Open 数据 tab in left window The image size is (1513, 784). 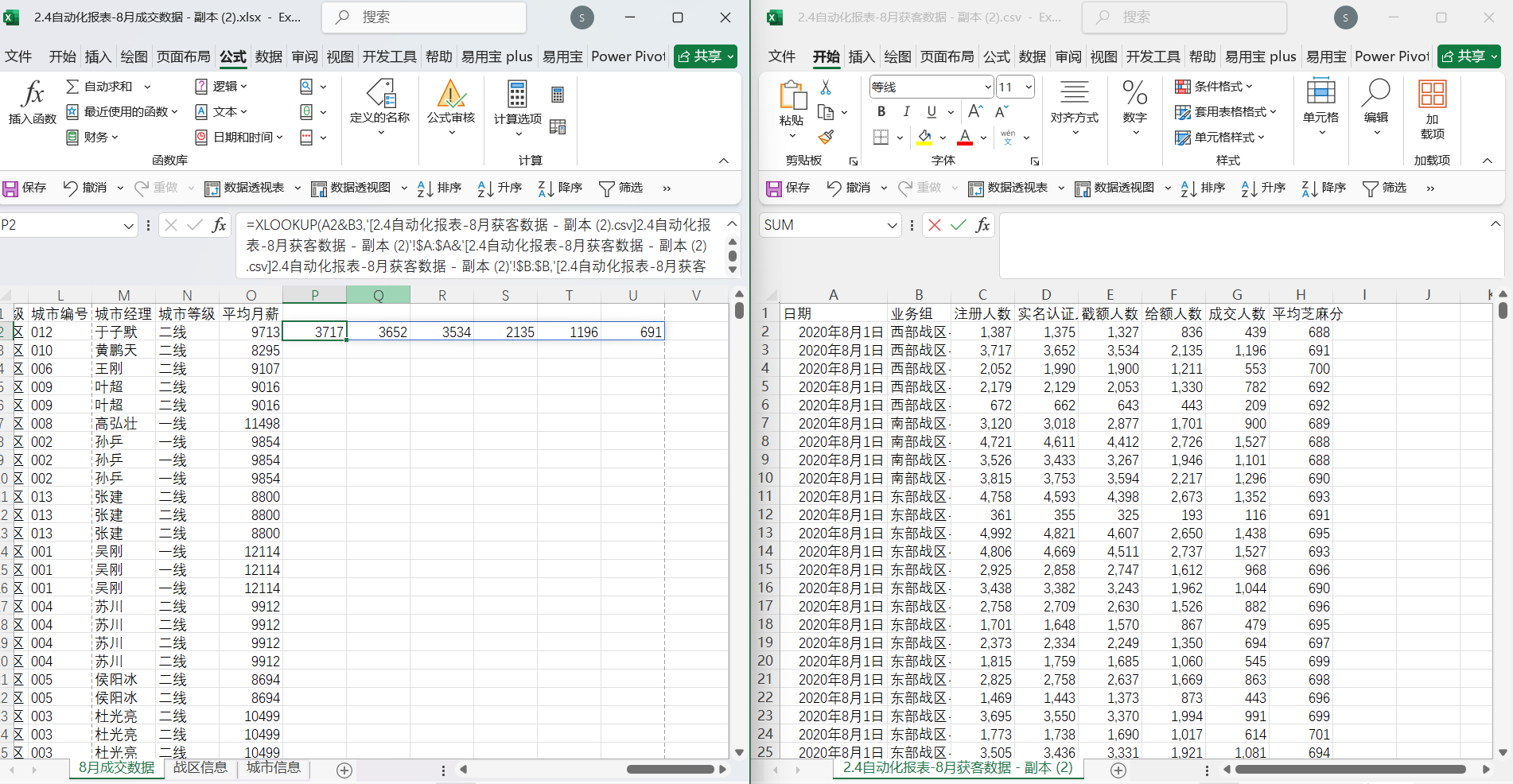[x=269, y=56]
